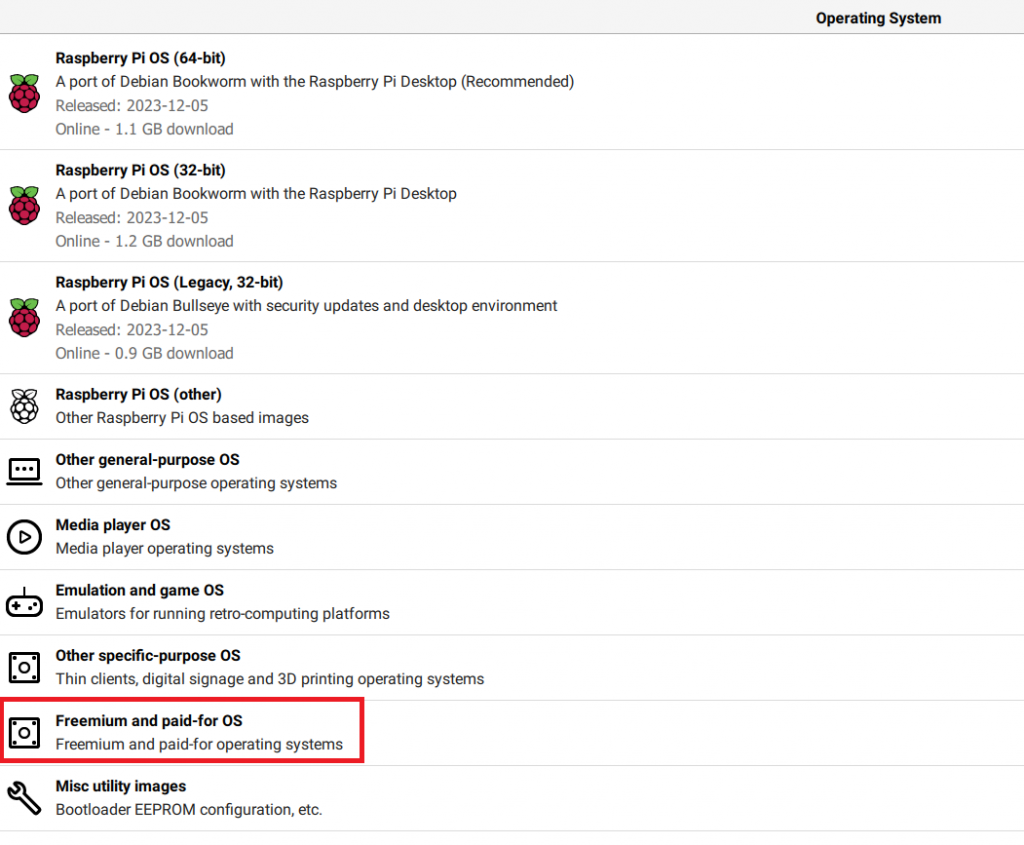Open the "Raspberry Pi OS (other)" title entry
The image size is (1024, 845).
pyautogui.click(x=138, y=394)
